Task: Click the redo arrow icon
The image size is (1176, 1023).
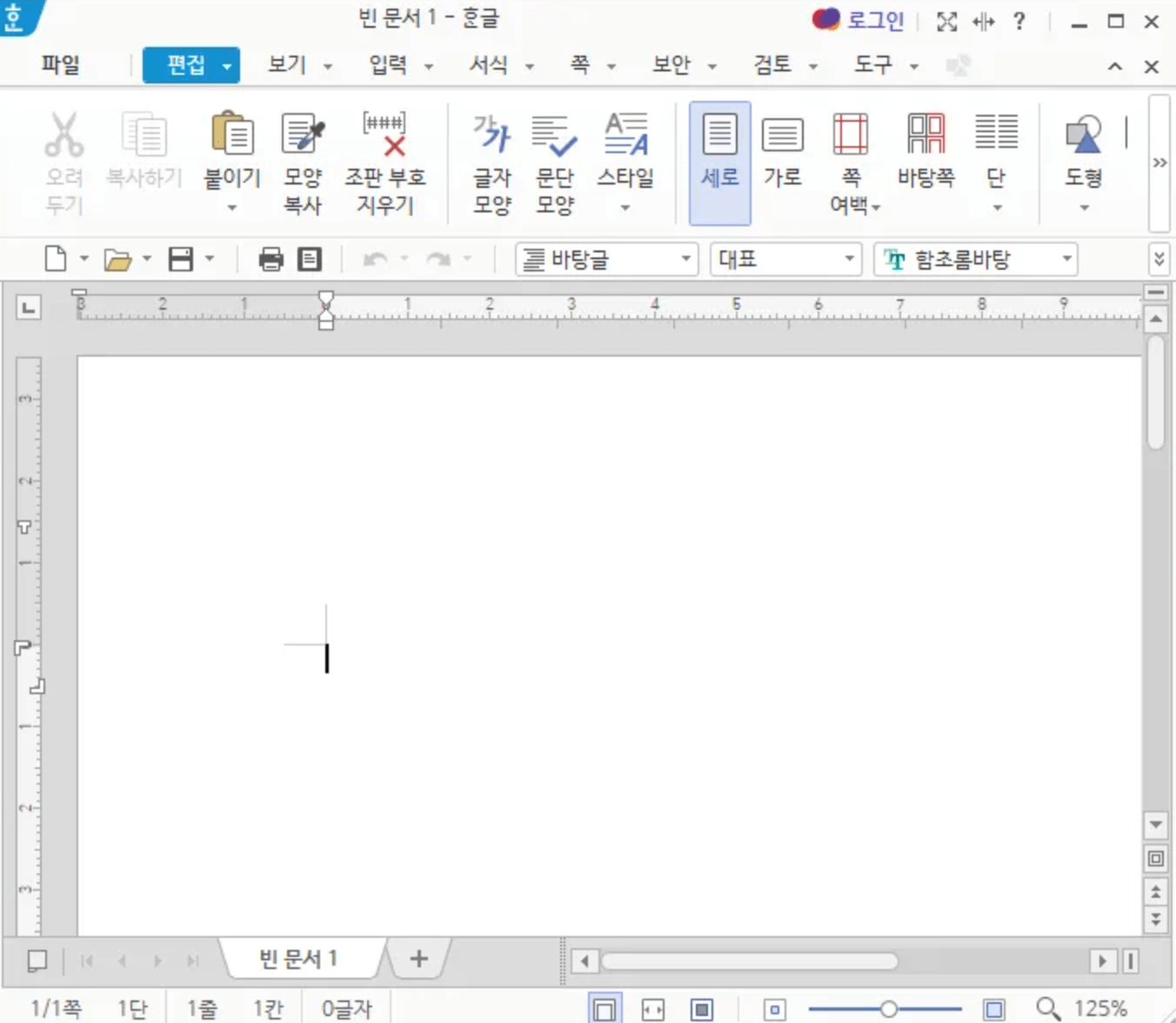Action: (x=438, y=259)
